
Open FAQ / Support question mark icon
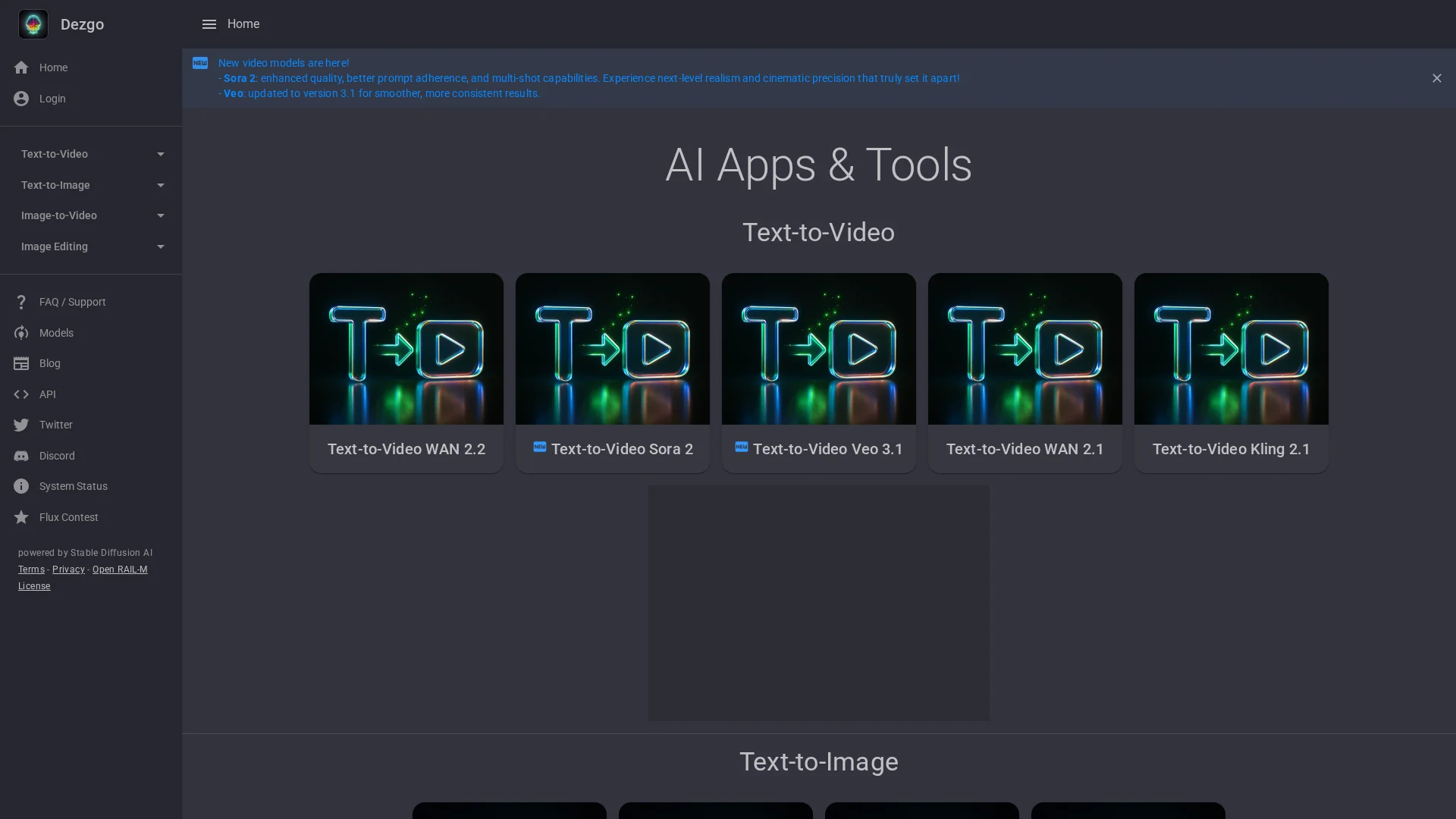[21, 302]
